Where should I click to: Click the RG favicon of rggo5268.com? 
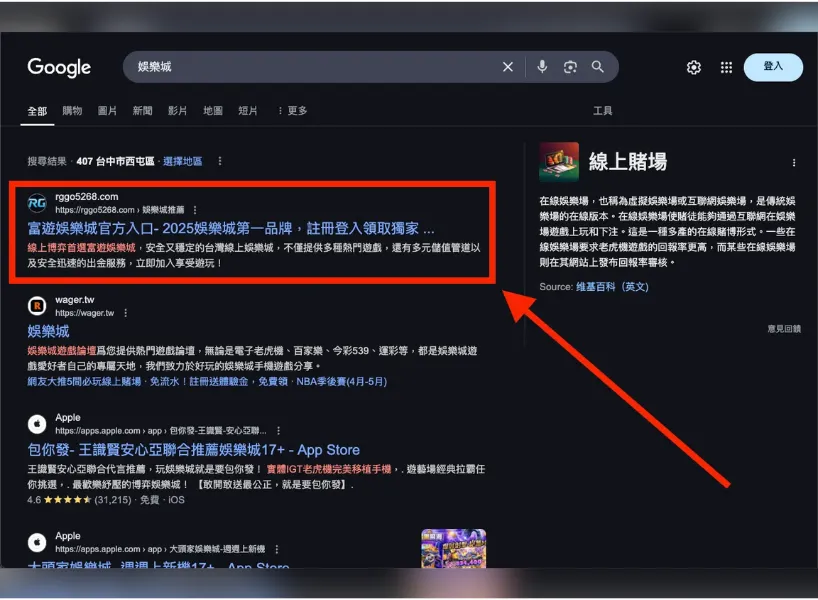(x=37, y=203)
